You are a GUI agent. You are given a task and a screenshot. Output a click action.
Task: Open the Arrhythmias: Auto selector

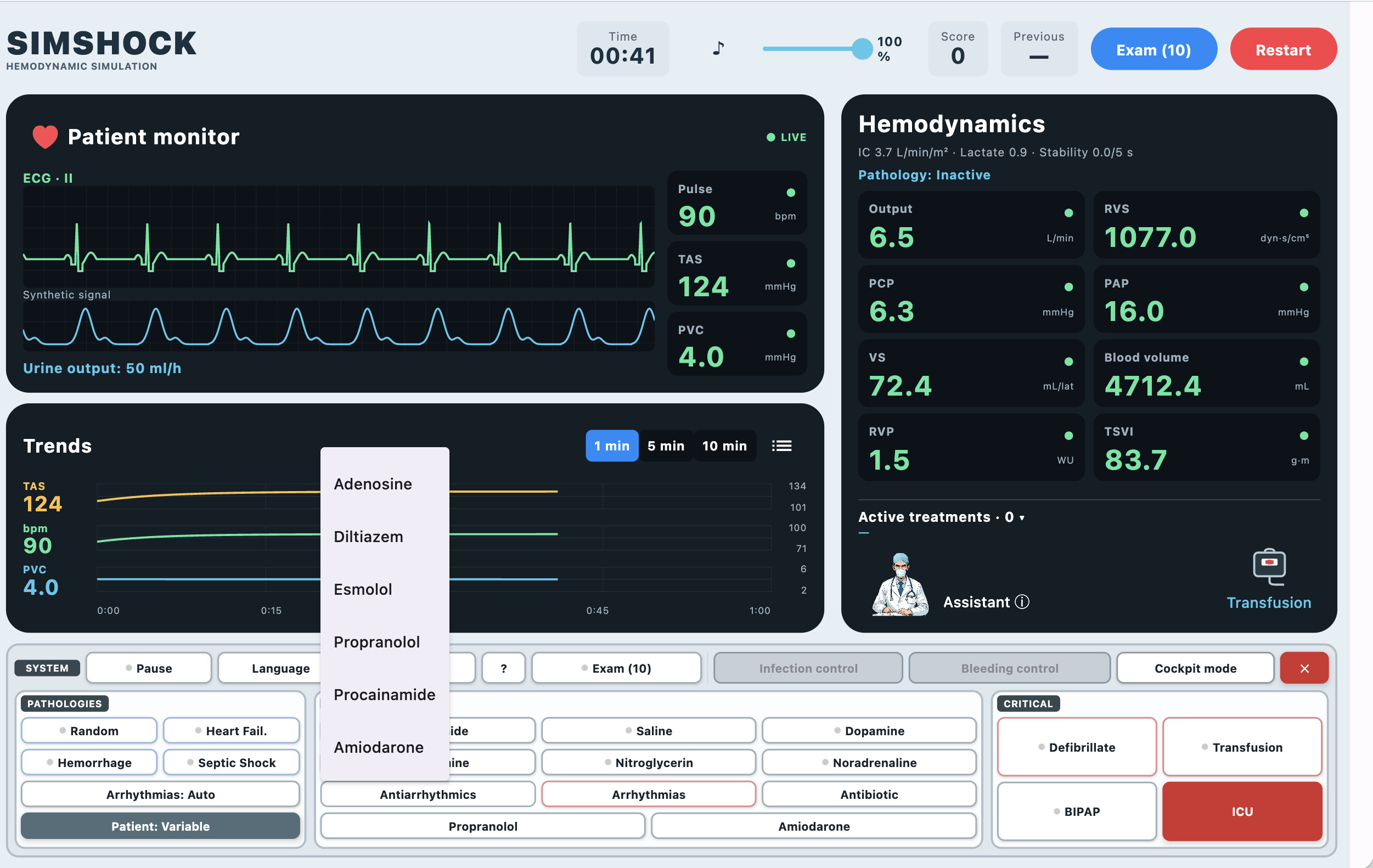[x=160, y=794]
